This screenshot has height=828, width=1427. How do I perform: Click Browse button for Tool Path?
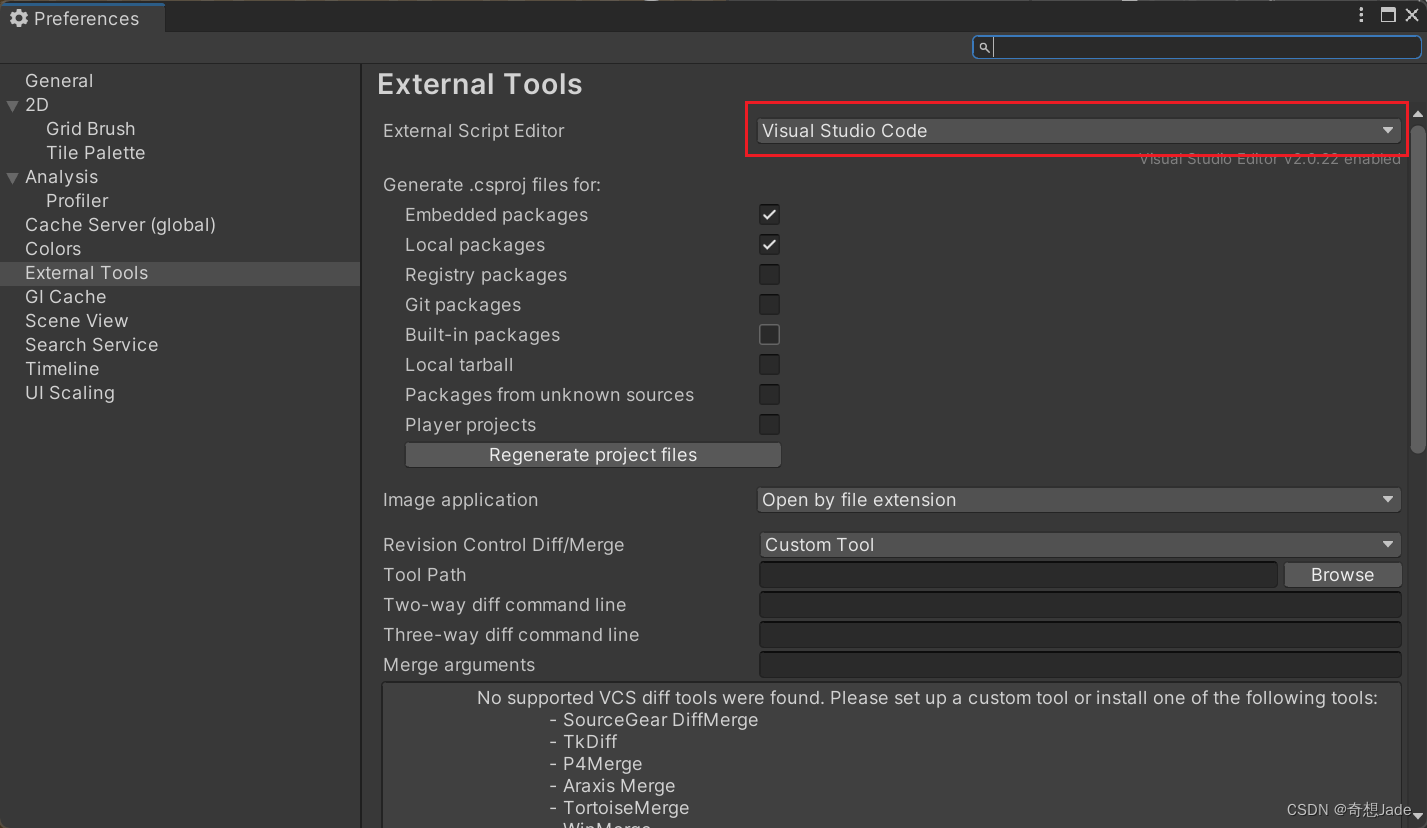click(1342, 575)
